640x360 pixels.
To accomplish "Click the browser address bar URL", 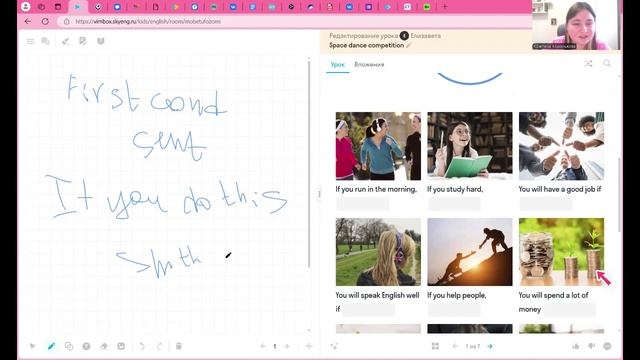I will pos(148,21).
